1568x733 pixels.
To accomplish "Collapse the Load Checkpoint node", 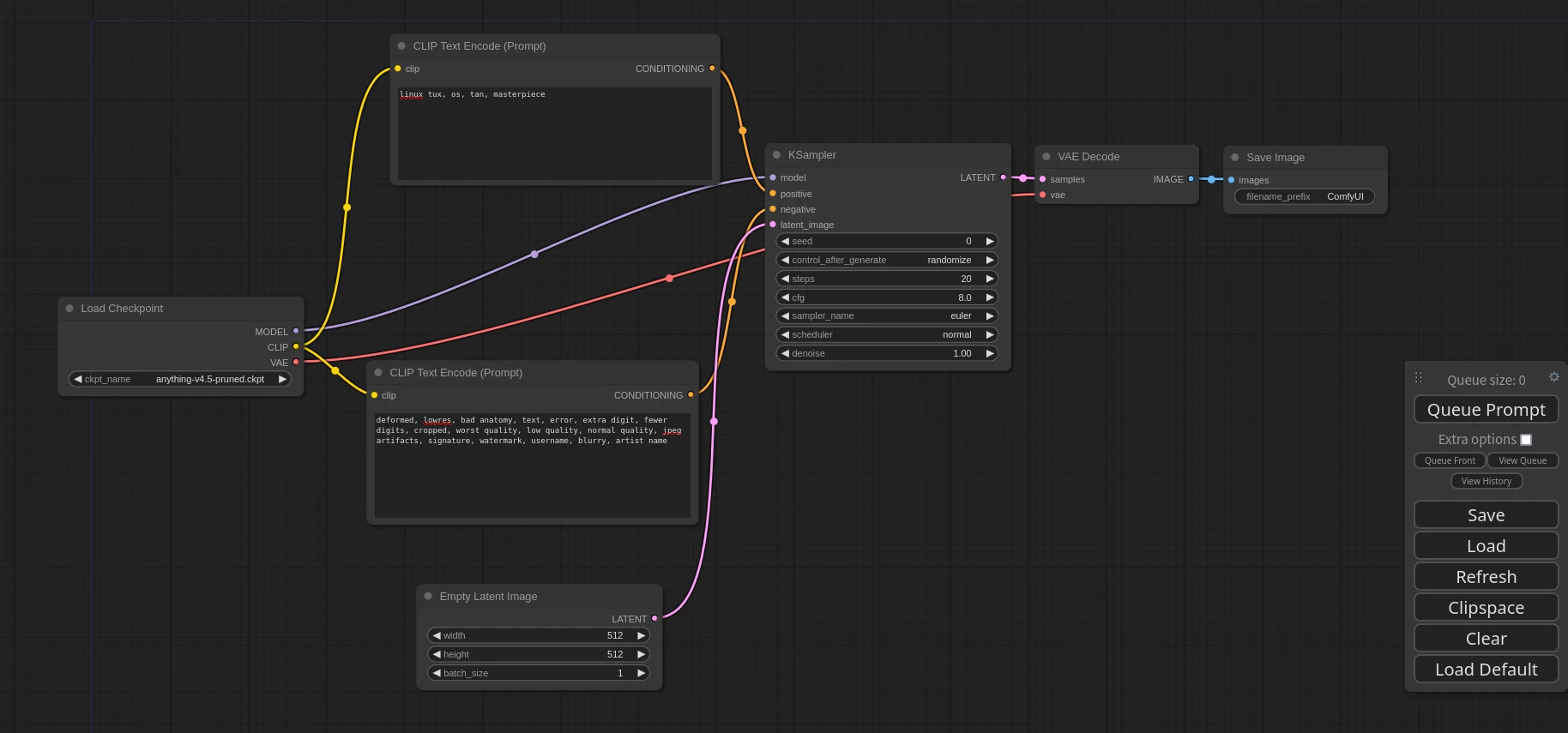I will tap(69, 309).
